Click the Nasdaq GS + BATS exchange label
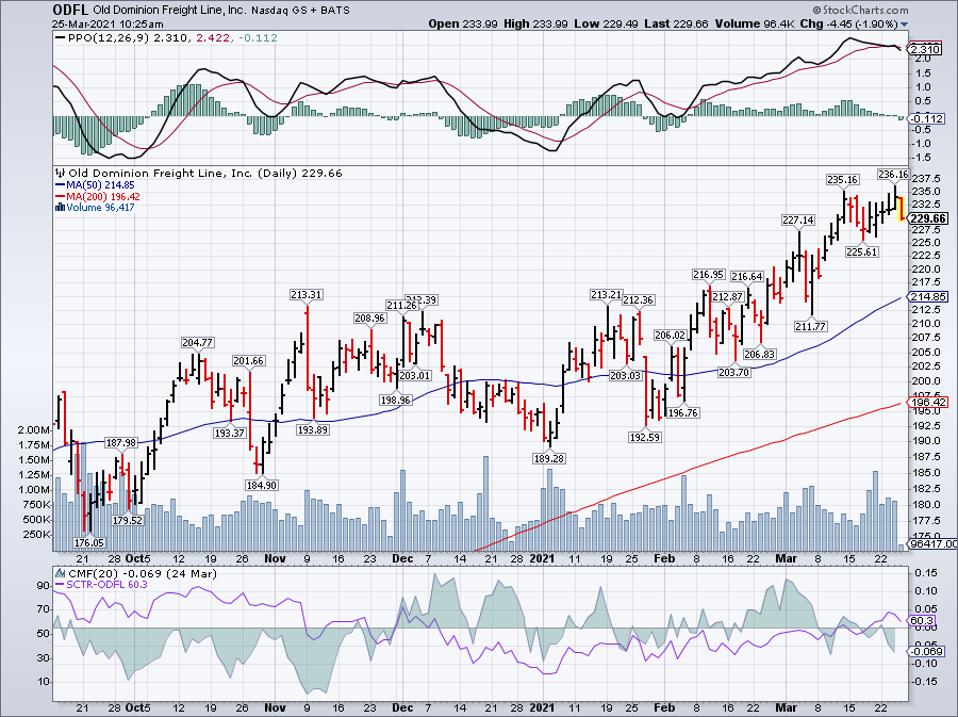 point(300,10)
